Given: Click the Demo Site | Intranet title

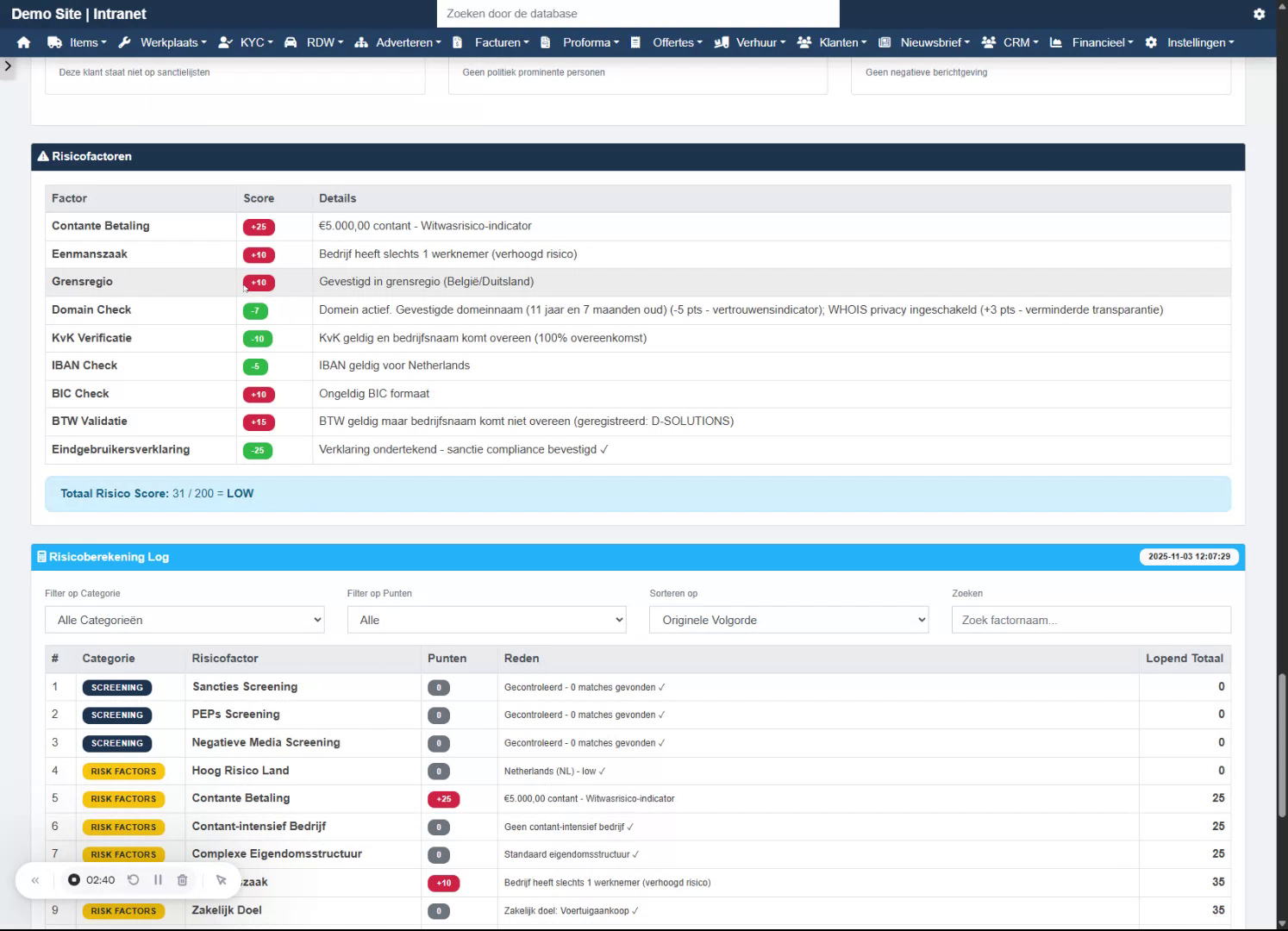Looking at the screenshot, I should point(78,14).
